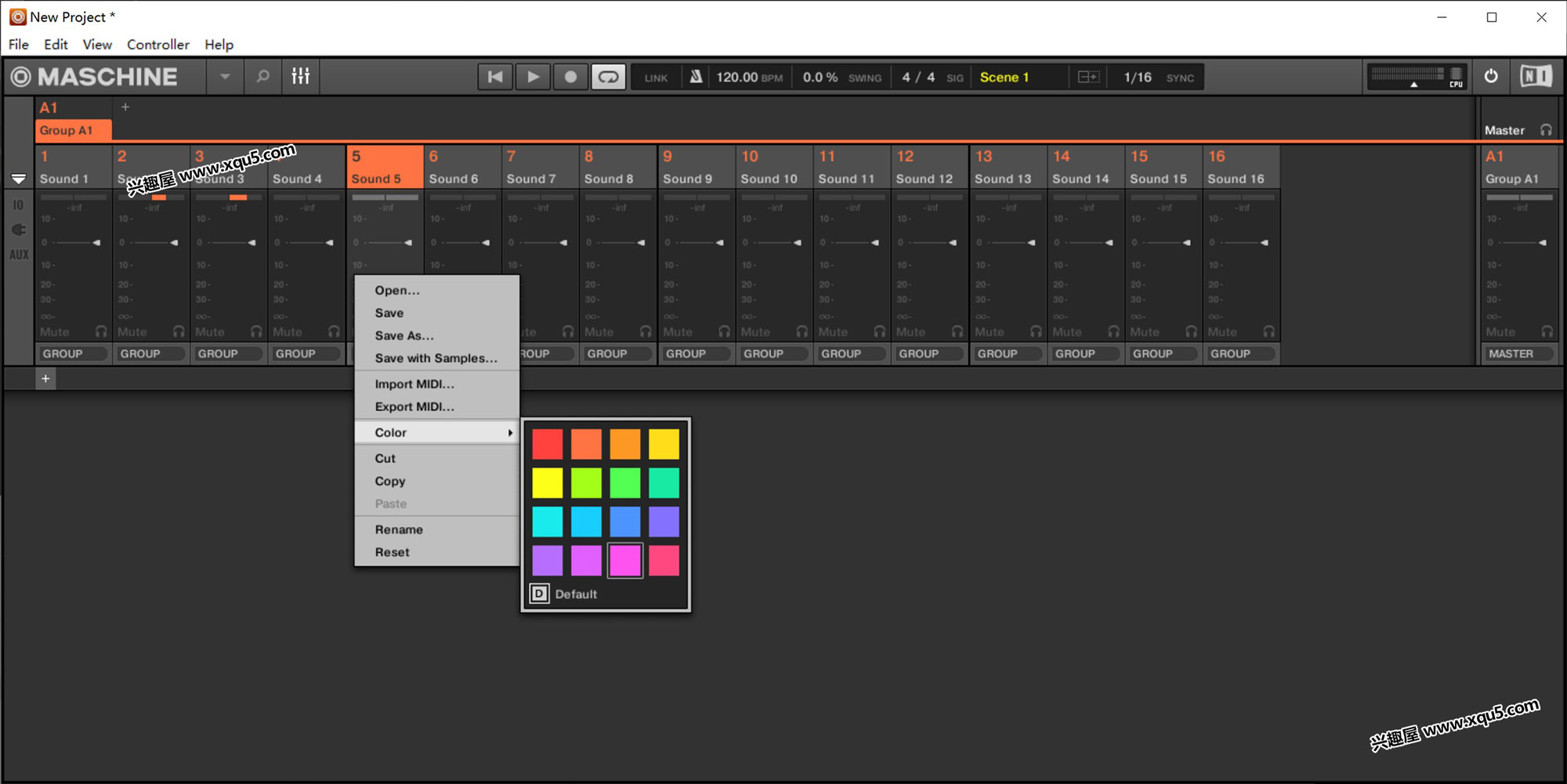Click the follow playback icon beside Scene 1

[x=1088, y=77]
